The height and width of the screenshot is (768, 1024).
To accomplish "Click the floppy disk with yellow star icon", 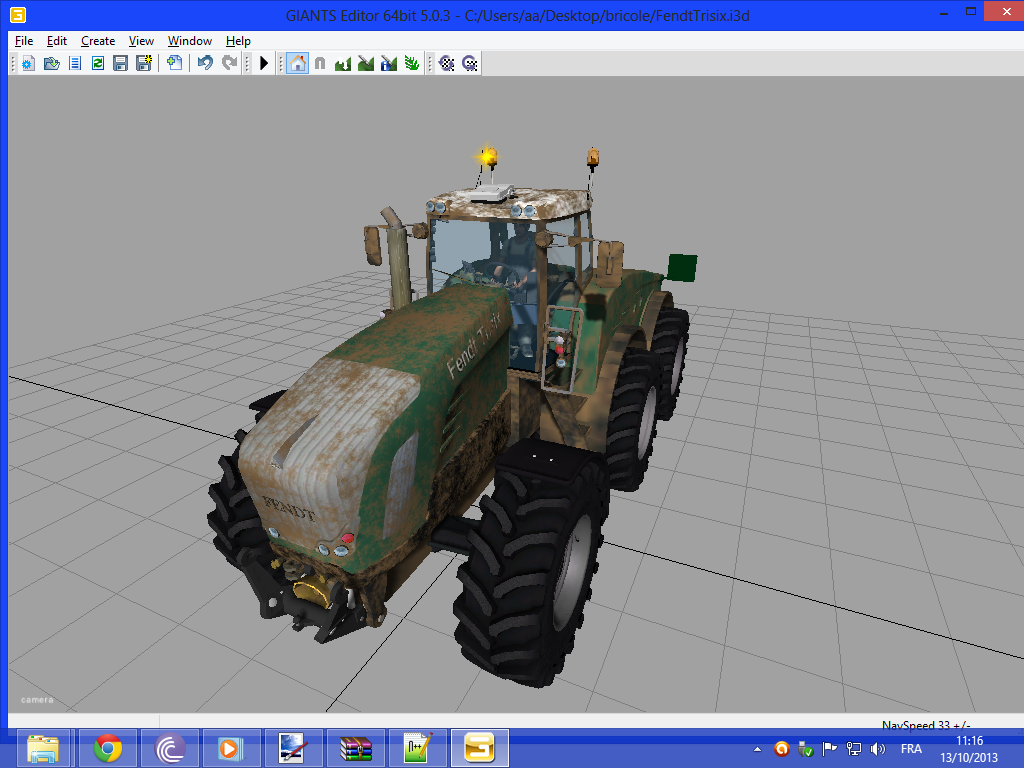I will tap(144, 63).
